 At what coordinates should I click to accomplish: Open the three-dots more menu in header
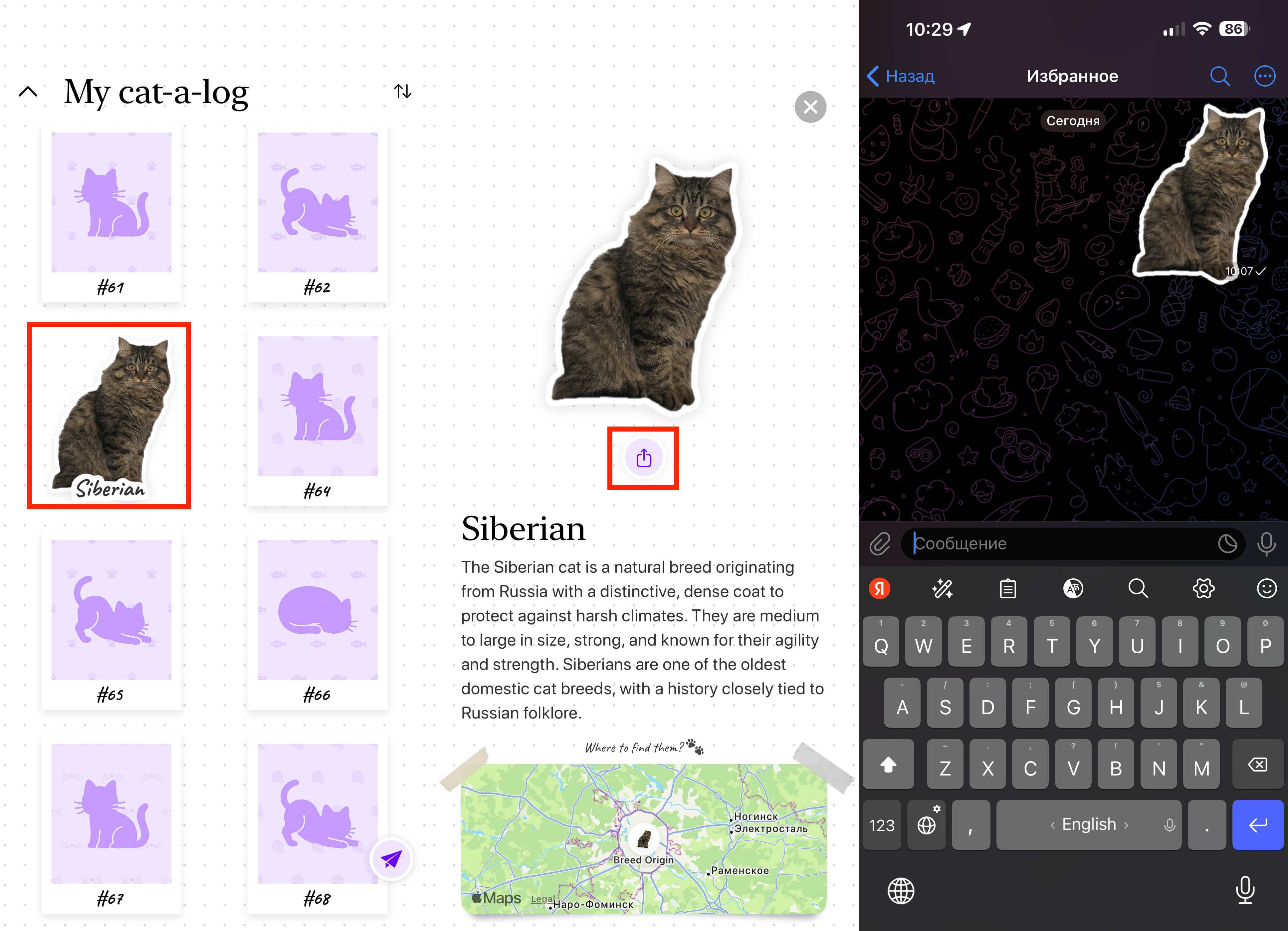[x=1264, y=76]
